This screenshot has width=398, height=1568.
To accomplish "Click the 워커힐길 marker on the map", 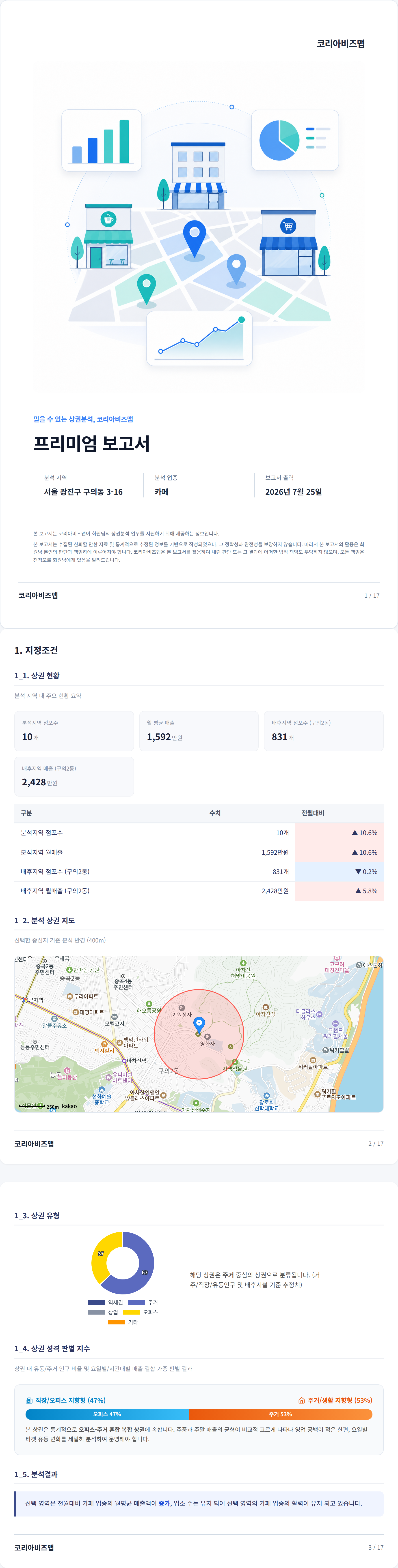I will pyautogui.click(x=325, y=1050).
